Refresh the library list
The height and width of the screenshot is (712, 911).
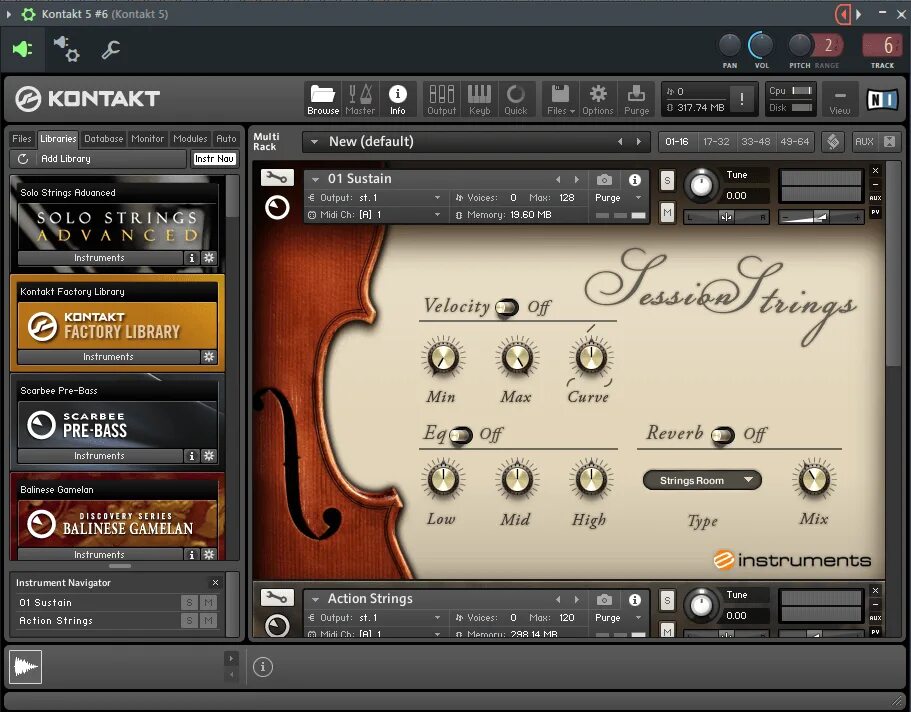[x=23, y=159]
